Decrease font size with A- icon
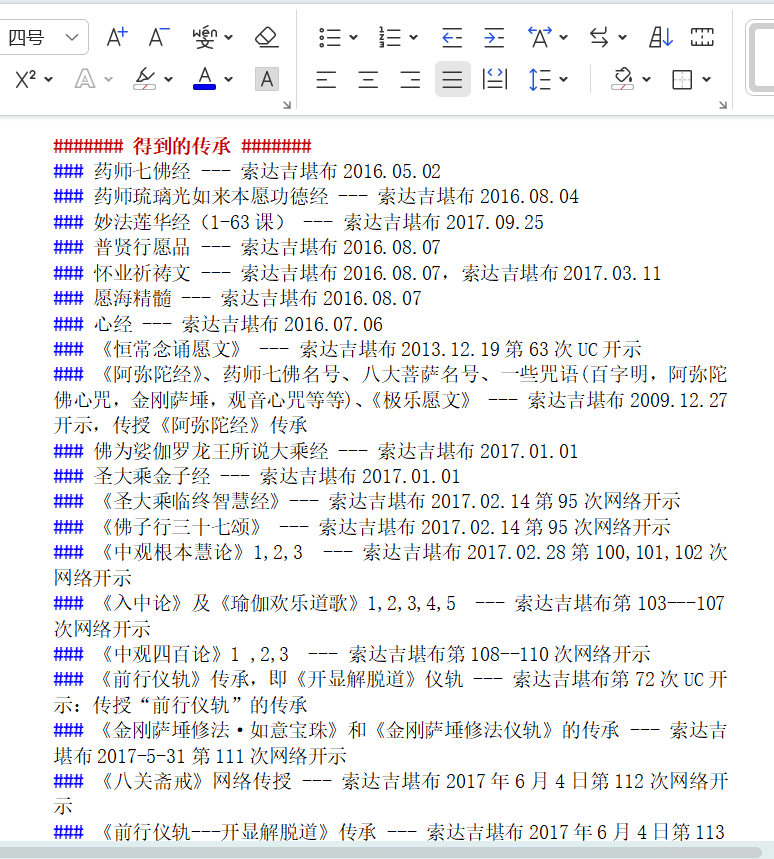Image resolution: width=774 pixels, height=859 pixels. pos(159,37)
